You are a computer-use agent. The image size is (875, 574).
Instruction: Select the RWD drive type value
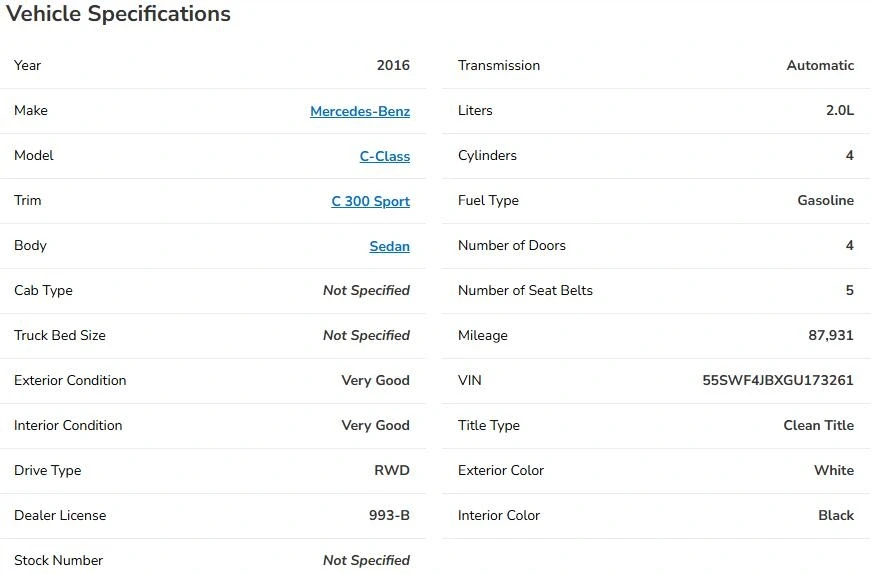coord(392,470)
